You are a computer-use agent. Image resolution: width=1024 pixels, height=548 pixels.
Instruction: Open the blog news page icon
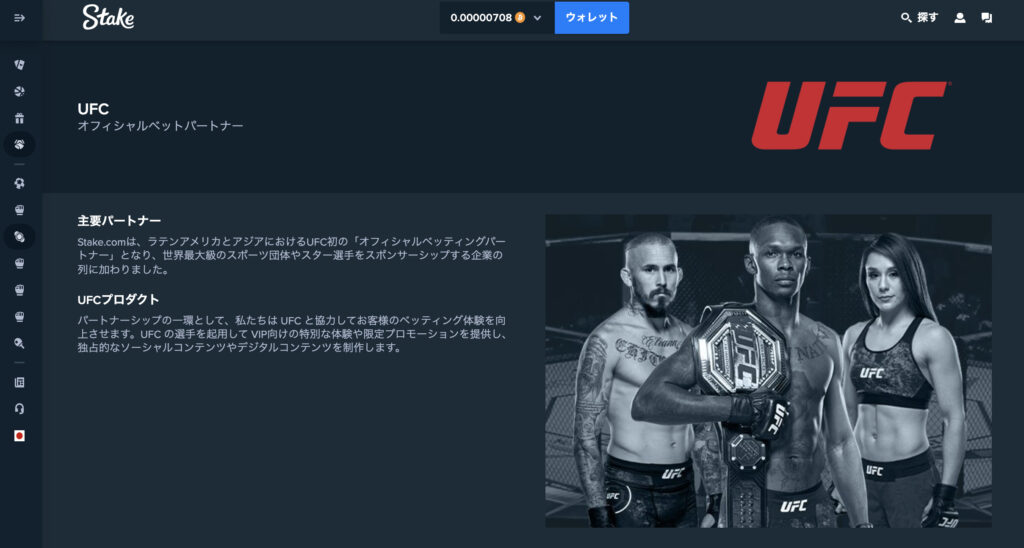click(x=20, y=382)
